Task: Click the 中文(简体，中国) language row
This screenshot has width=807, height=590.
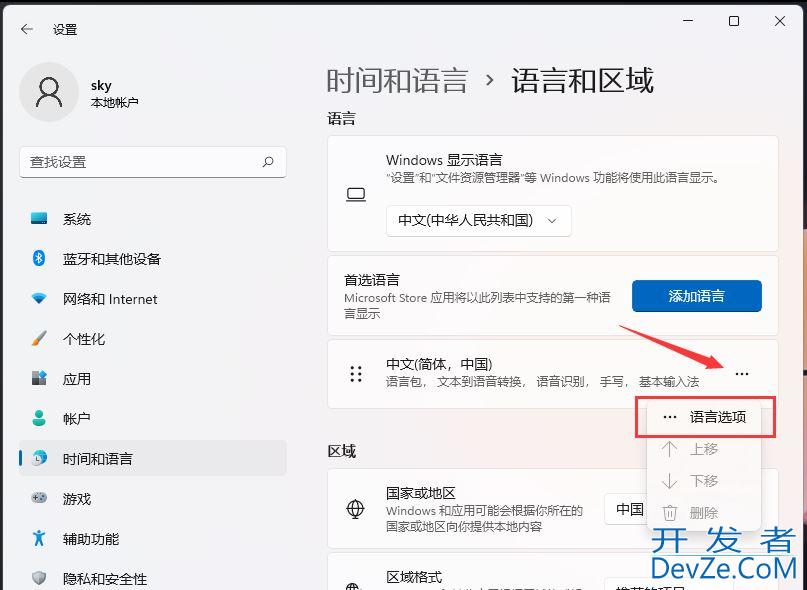Action: (553, 374)
